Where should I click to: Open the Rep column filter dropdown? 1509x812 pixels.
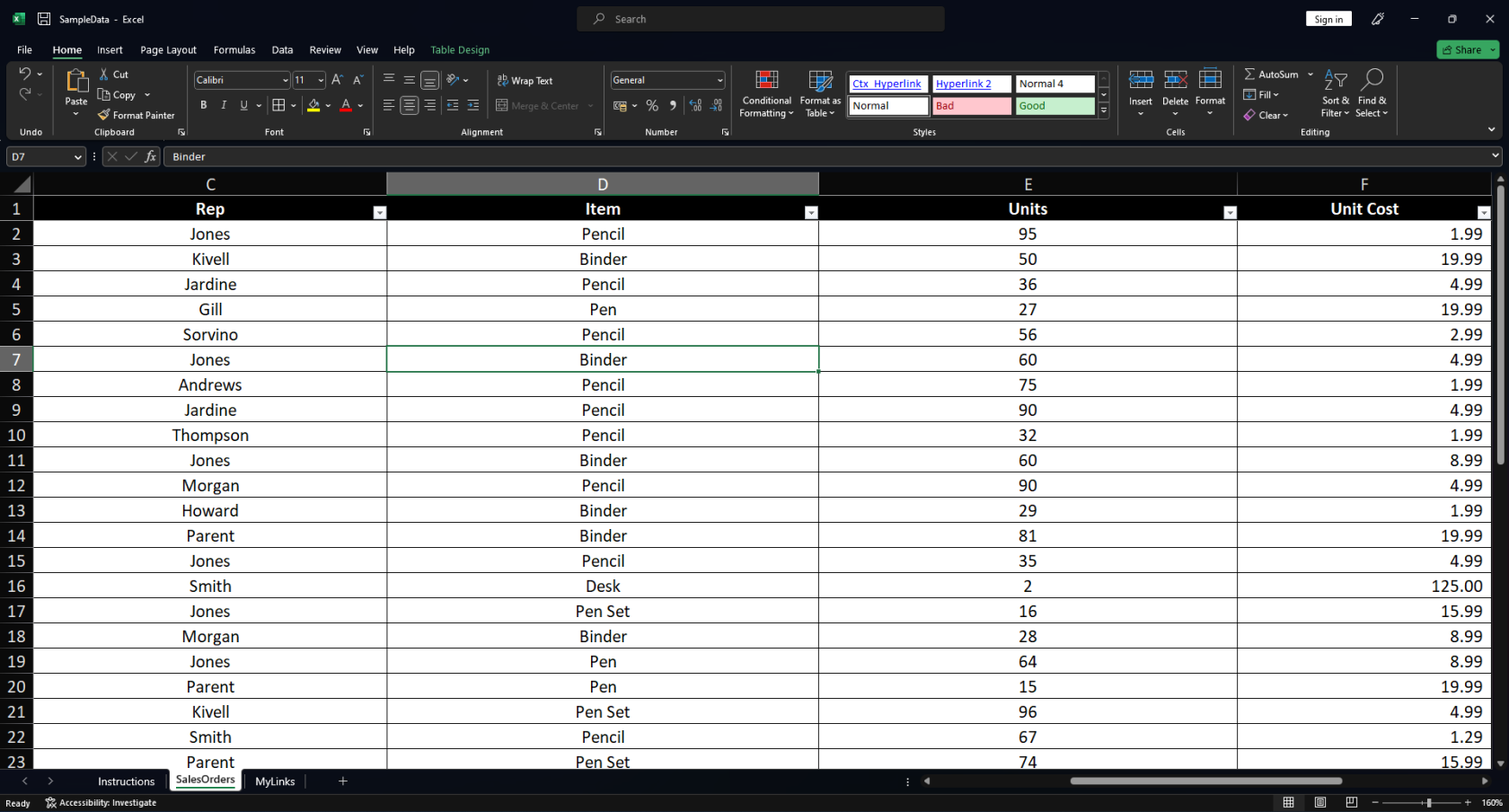pos(380,213)
